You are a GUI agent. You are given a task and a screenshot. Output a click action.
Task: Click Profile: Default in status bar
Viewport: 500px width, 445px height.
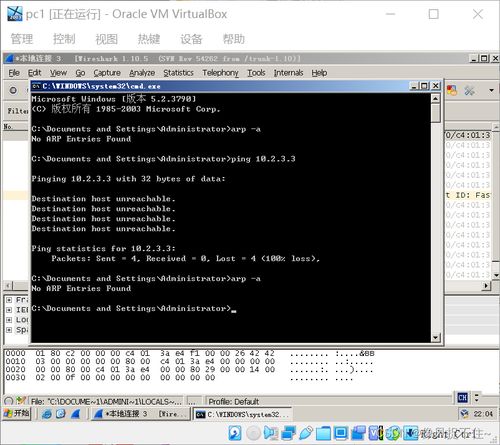tap(233, 401)
